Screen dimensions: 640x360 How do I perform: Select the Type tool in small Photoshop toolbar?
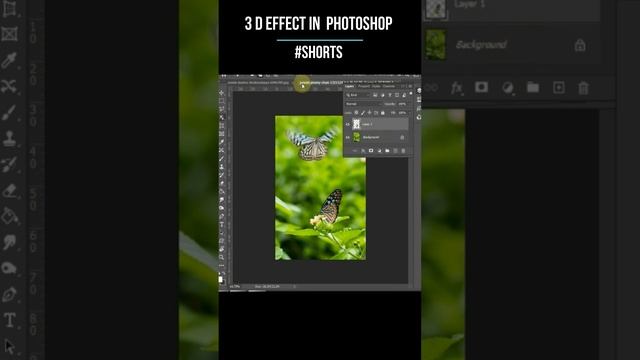[222, 224]
